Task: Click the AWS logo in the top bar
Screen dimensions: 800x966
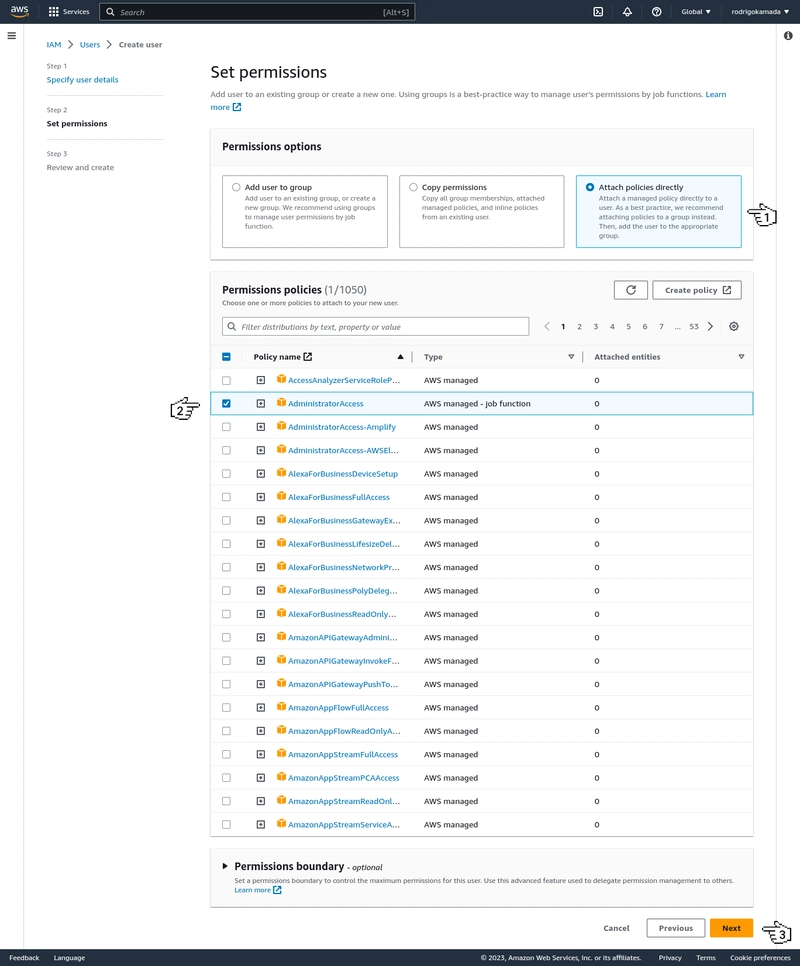Action: coord(20,11)
